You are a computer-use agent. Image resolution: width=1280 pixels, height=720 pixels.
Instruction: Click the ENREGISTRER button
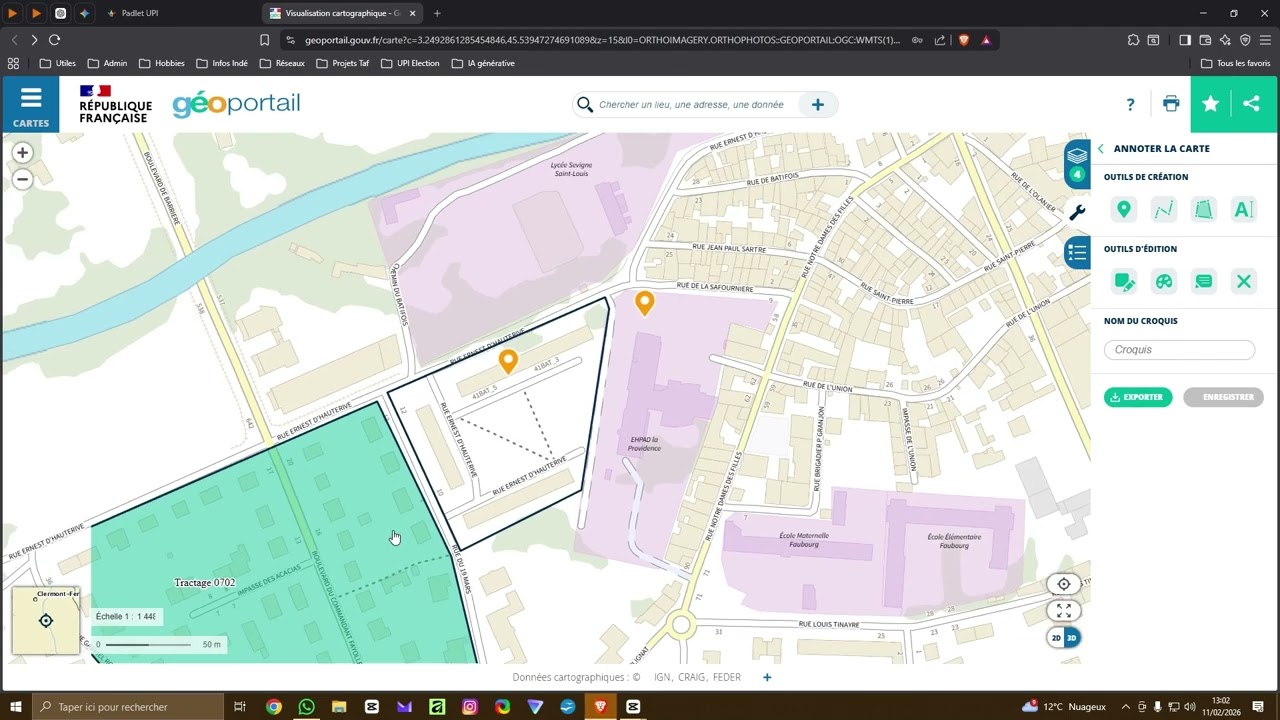[1223, 397]
